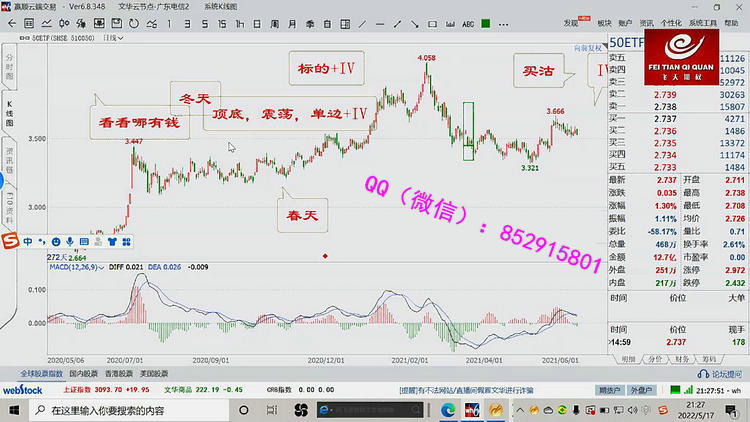Screen dimensions: 750x422
Task: Click the Windows Start button
Action: pos(12,410)
